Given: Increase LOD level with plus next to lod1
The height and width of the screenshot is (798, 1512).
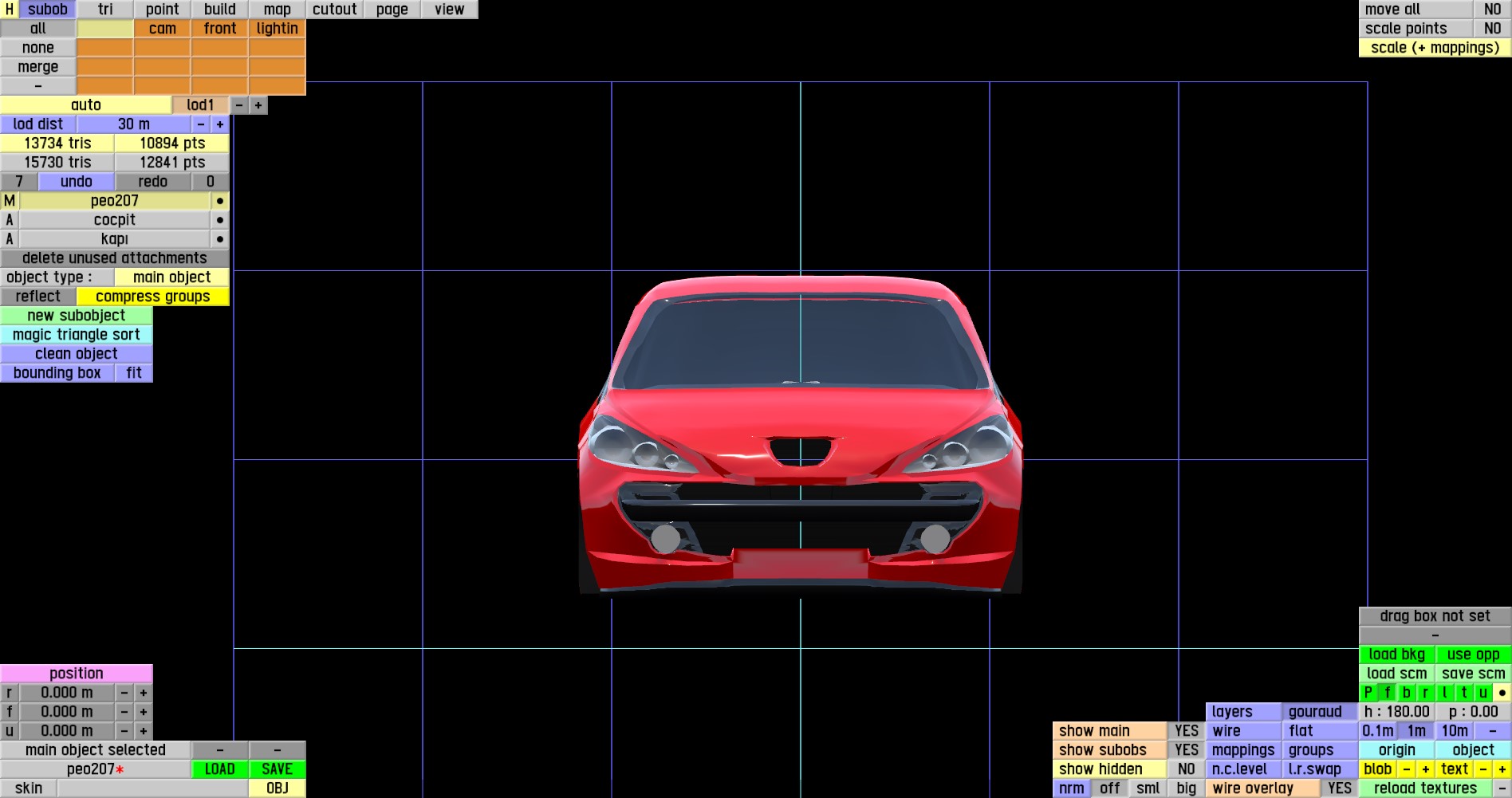Looking at the screenshot, I should coord(258,105).
